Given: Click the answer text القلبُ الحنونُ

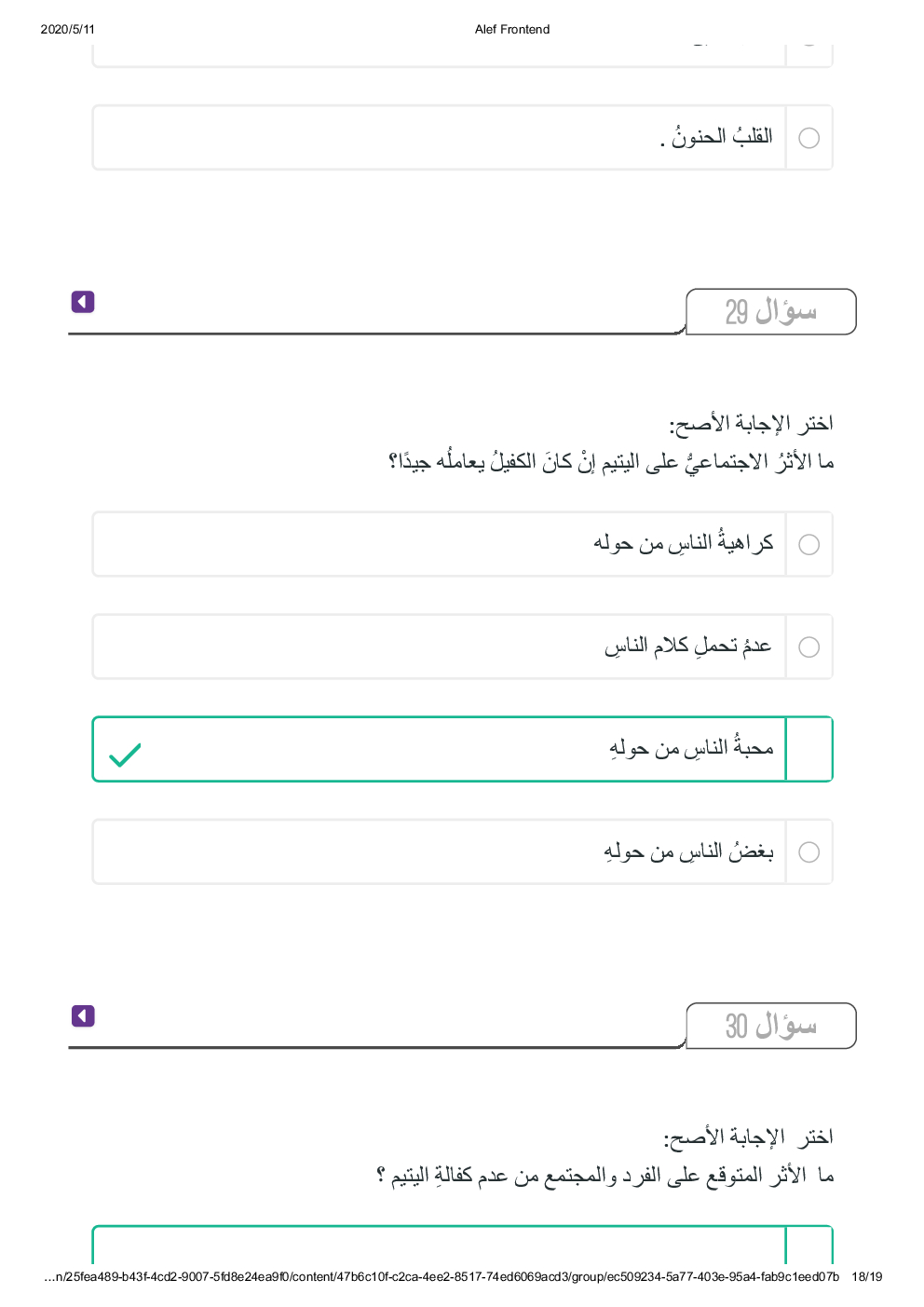Looking at the screenshot, I should (716, 137).
